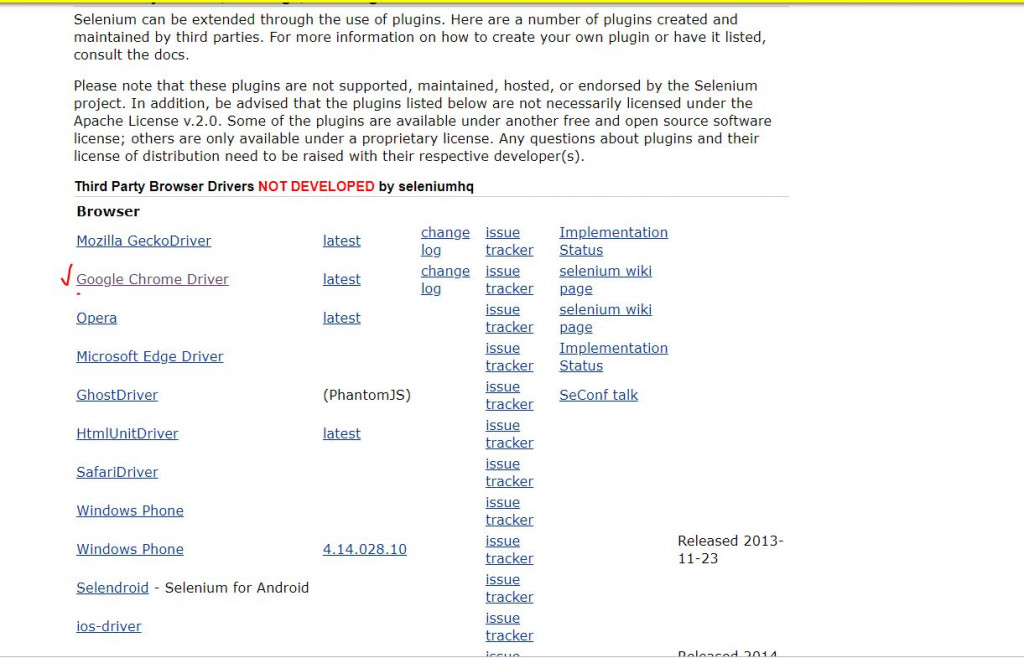Open the SeConf talk link

[598, 395]
